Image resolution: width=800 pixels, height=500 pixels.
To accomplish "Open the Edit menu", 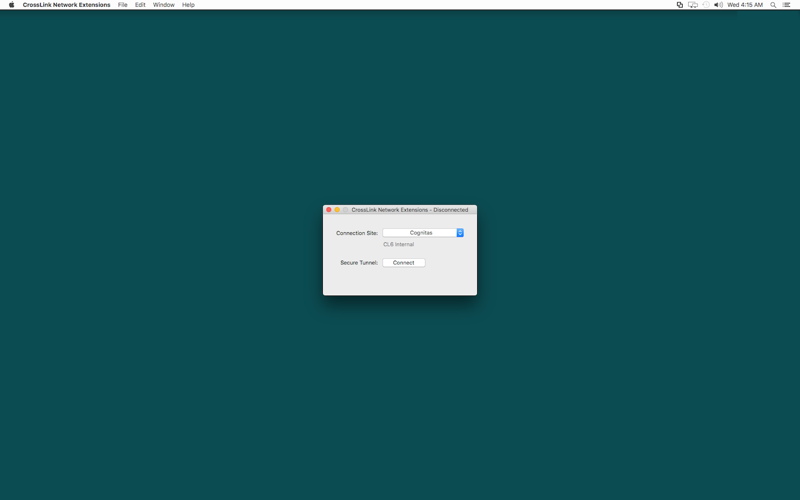I will [x=140, y=5].
